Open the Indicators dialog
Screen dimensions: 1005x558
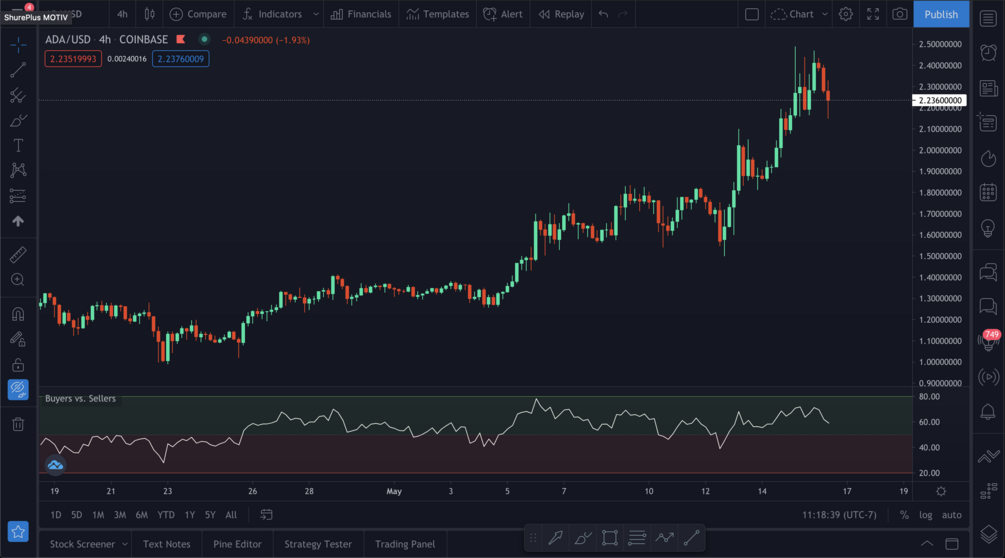coord(272,14)
